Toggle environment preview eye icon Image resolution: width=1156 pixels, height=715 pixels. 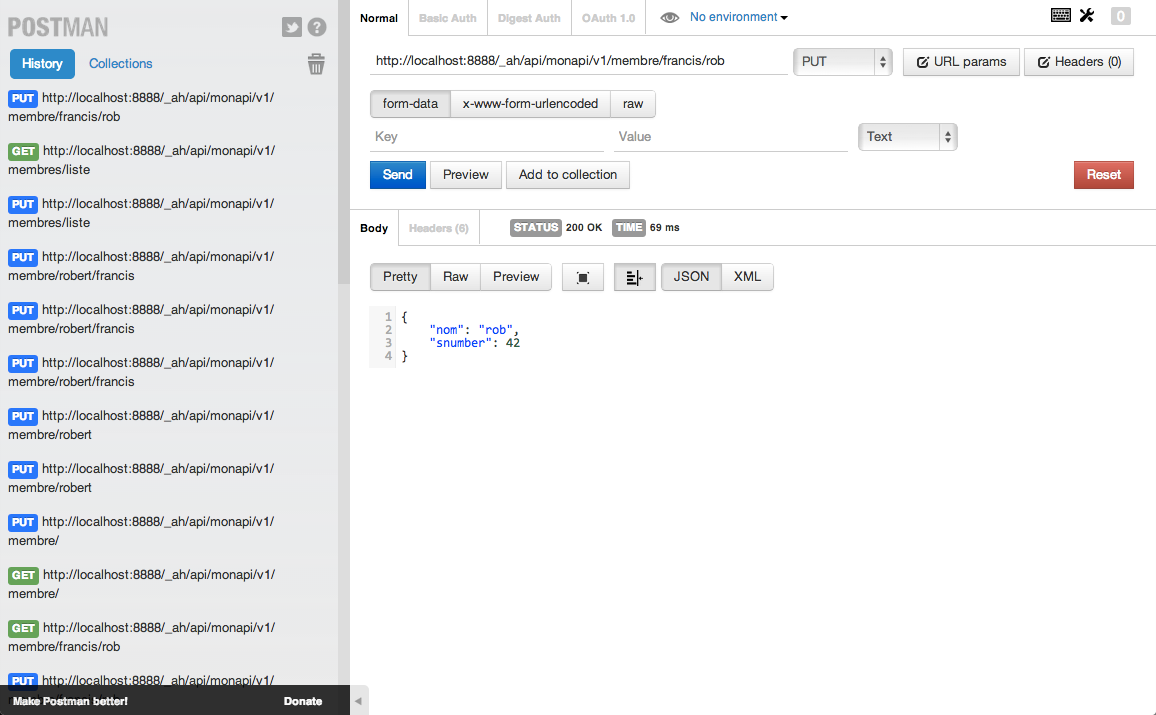[x=669, y=17]
